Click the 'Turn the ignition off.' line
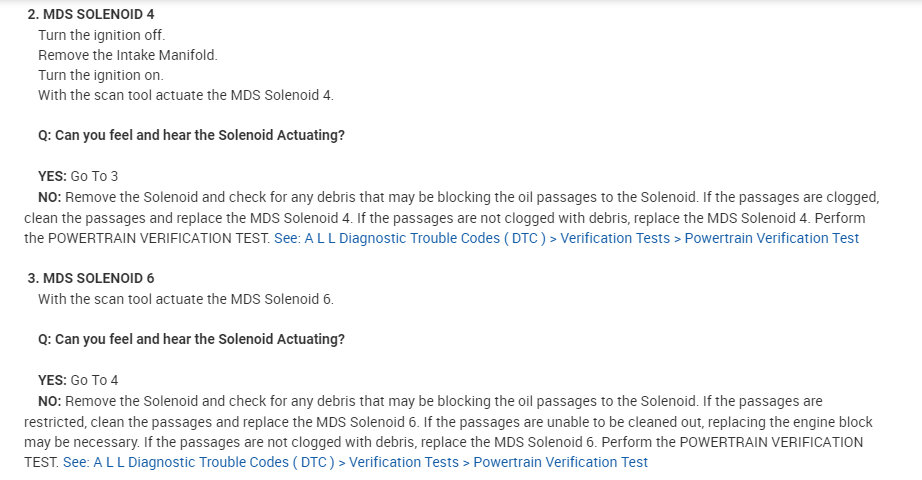The image size is (922, 480). click(x=101, y=34)
